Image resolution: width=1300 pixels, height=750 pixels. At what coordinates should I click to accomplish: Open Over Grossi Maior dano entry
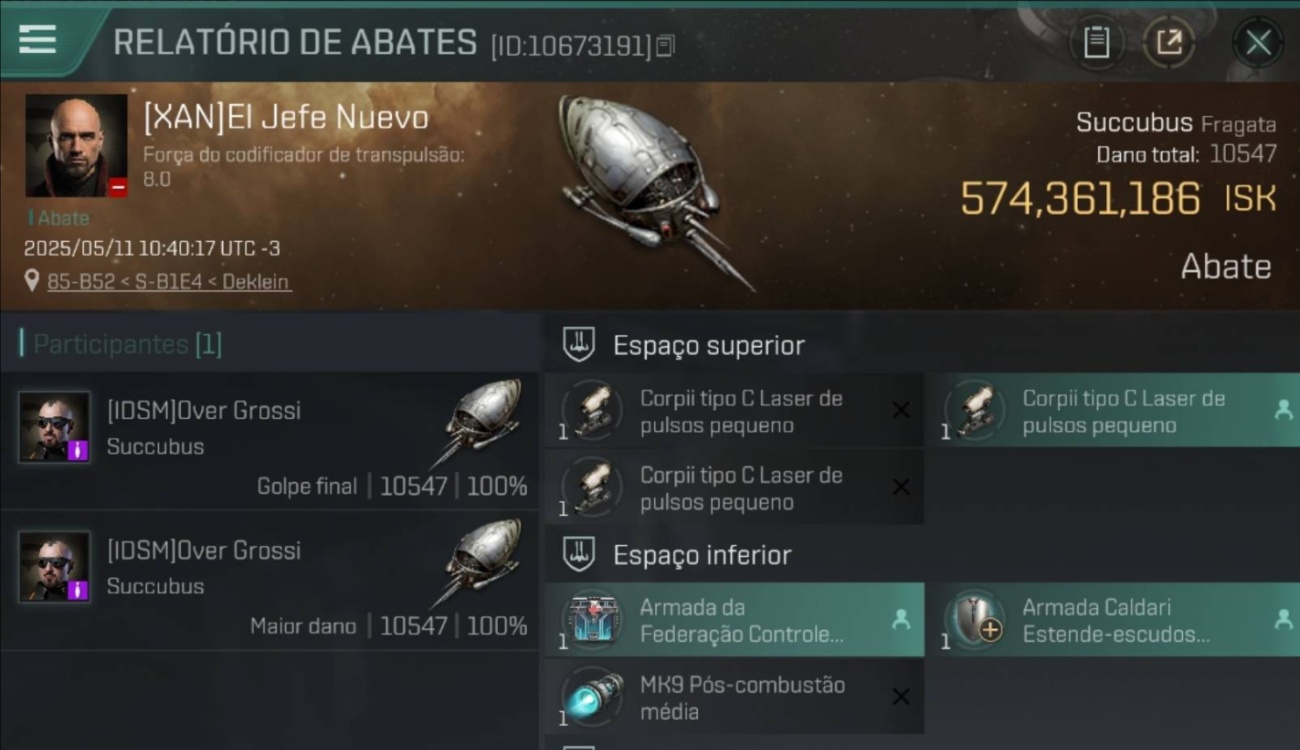(x=270, y=581)
